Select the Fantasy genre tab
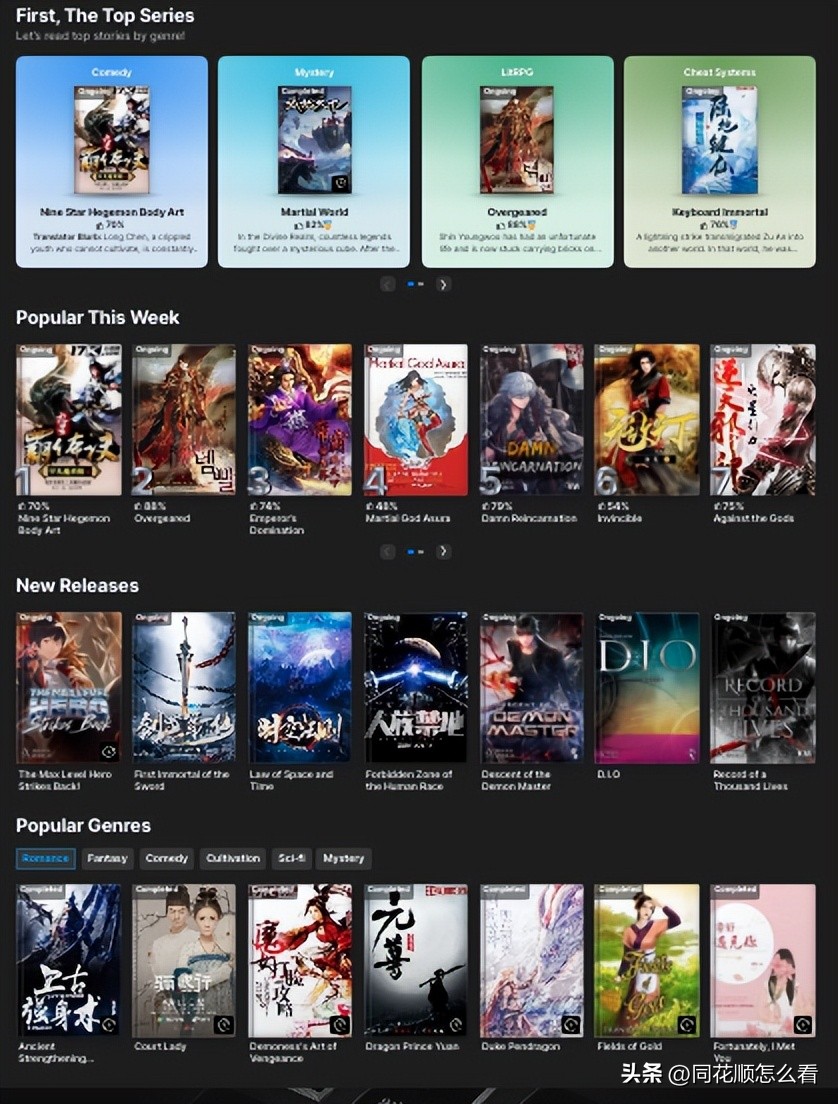Viewport: 838px width, 1104px height. [107, 858]
